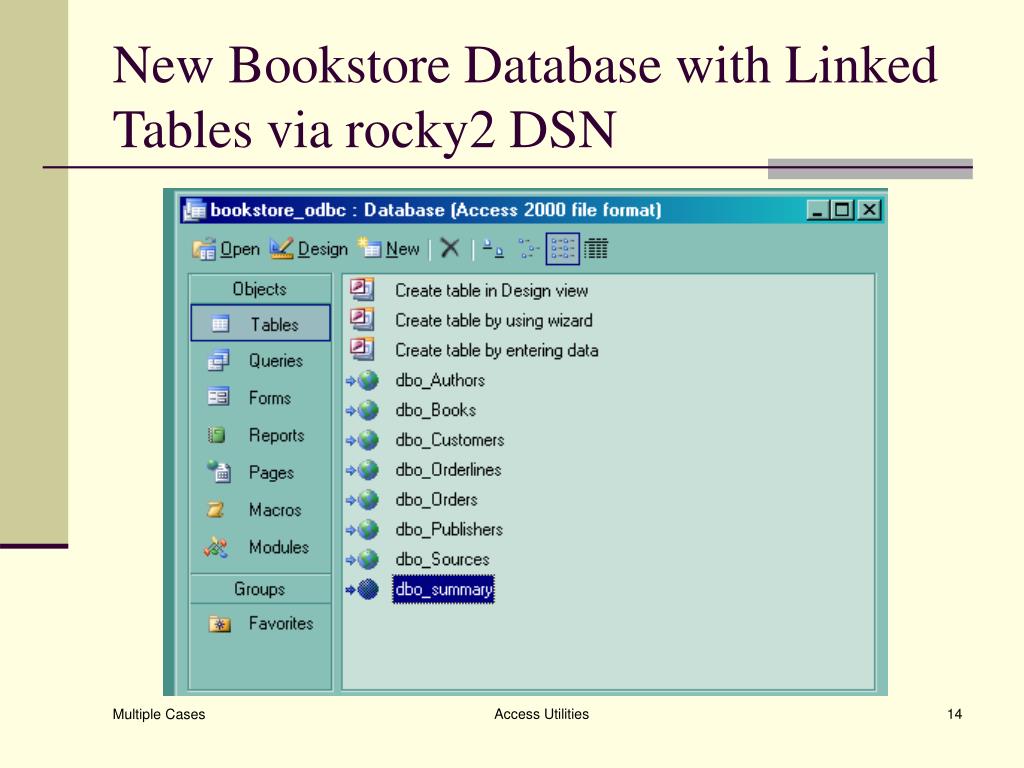The height and width of the screenshot is (768, 1024).
Task: Select Create table in Design view
Action: click(x=491, y=291)
